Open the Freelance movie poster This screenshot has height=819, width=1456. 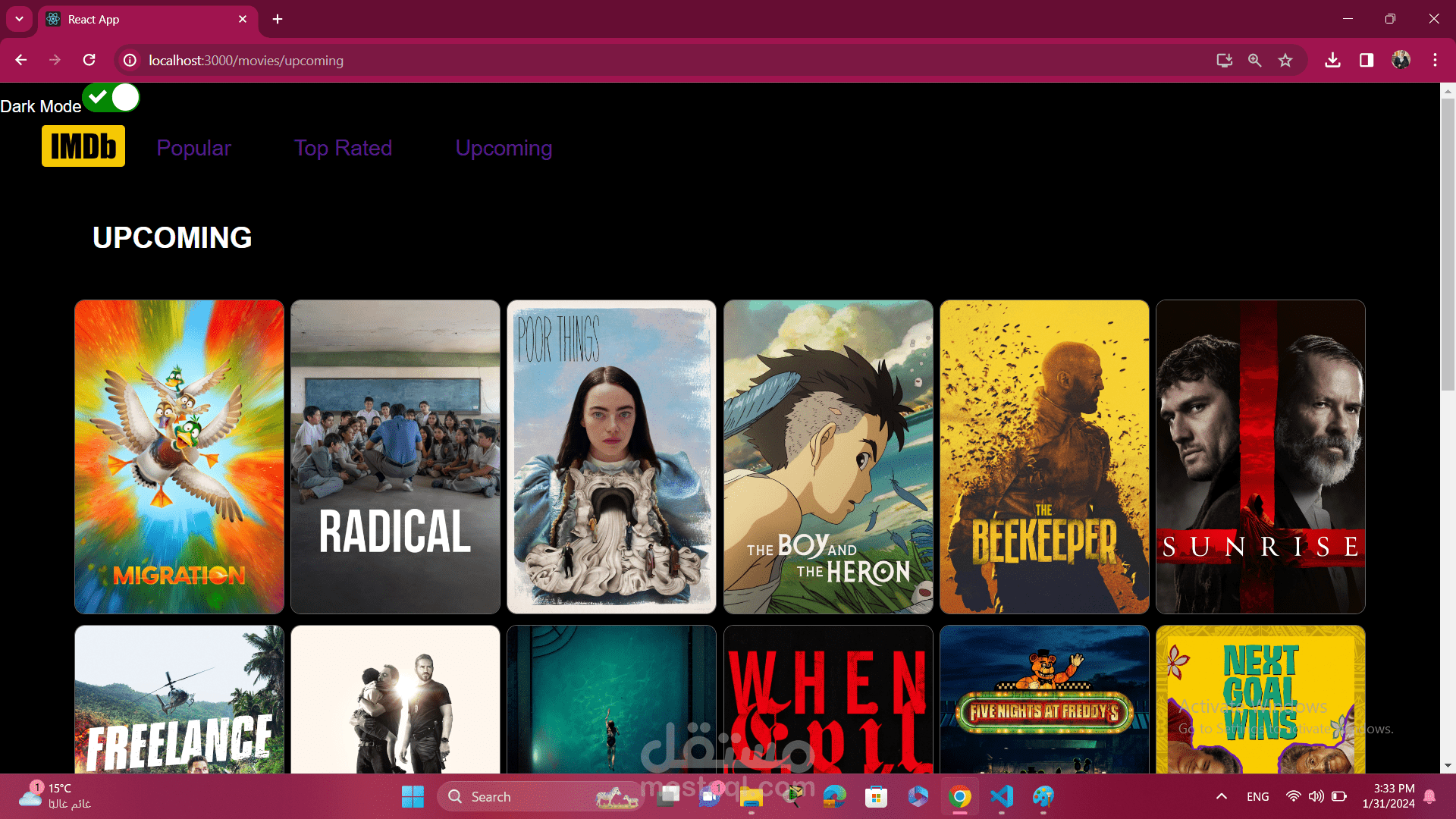pyautogui.click(x=179, y=699)
